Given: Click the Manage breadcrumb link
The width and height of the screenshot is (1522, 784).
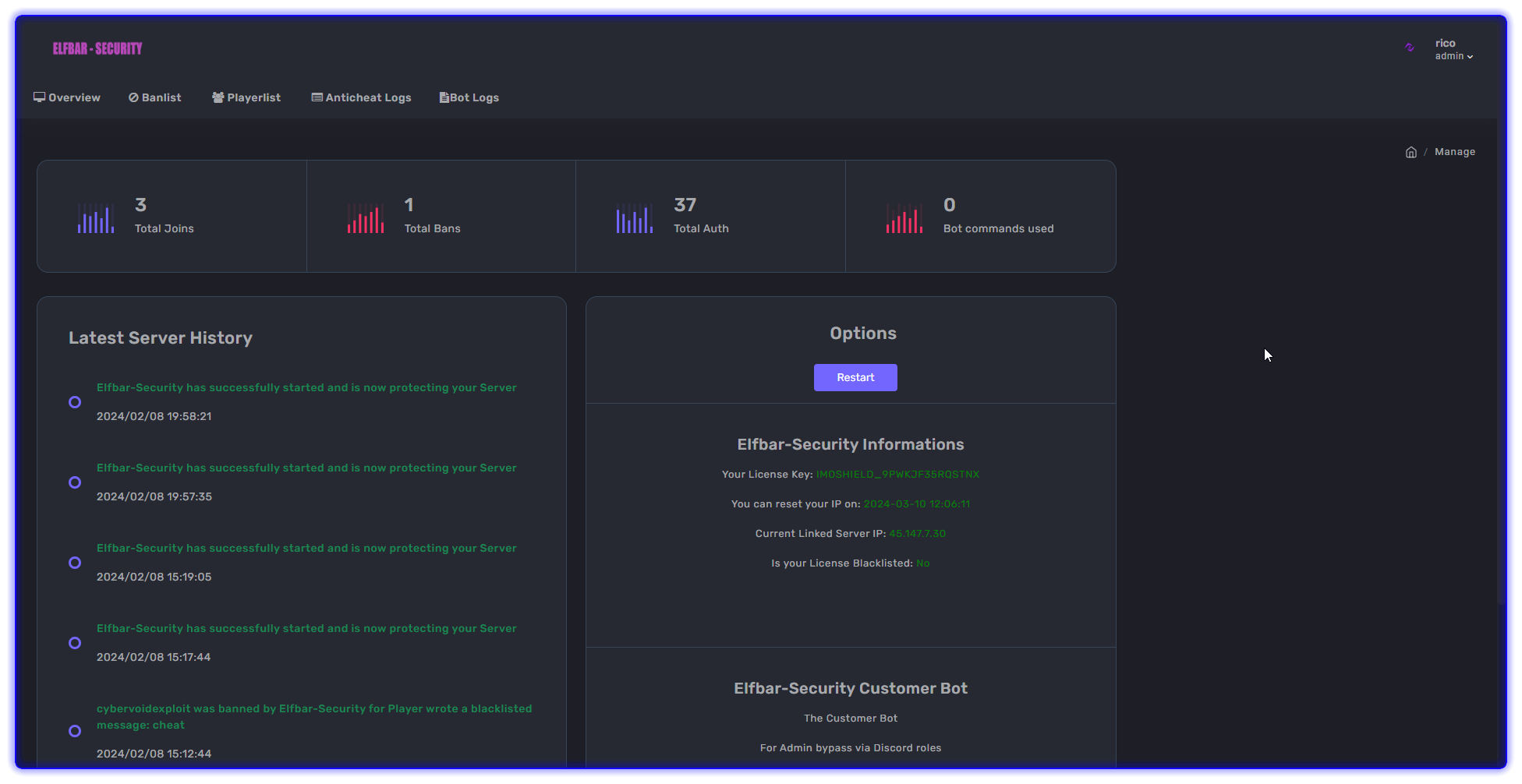Looking at the screenshot, I should pos(1455,151).
